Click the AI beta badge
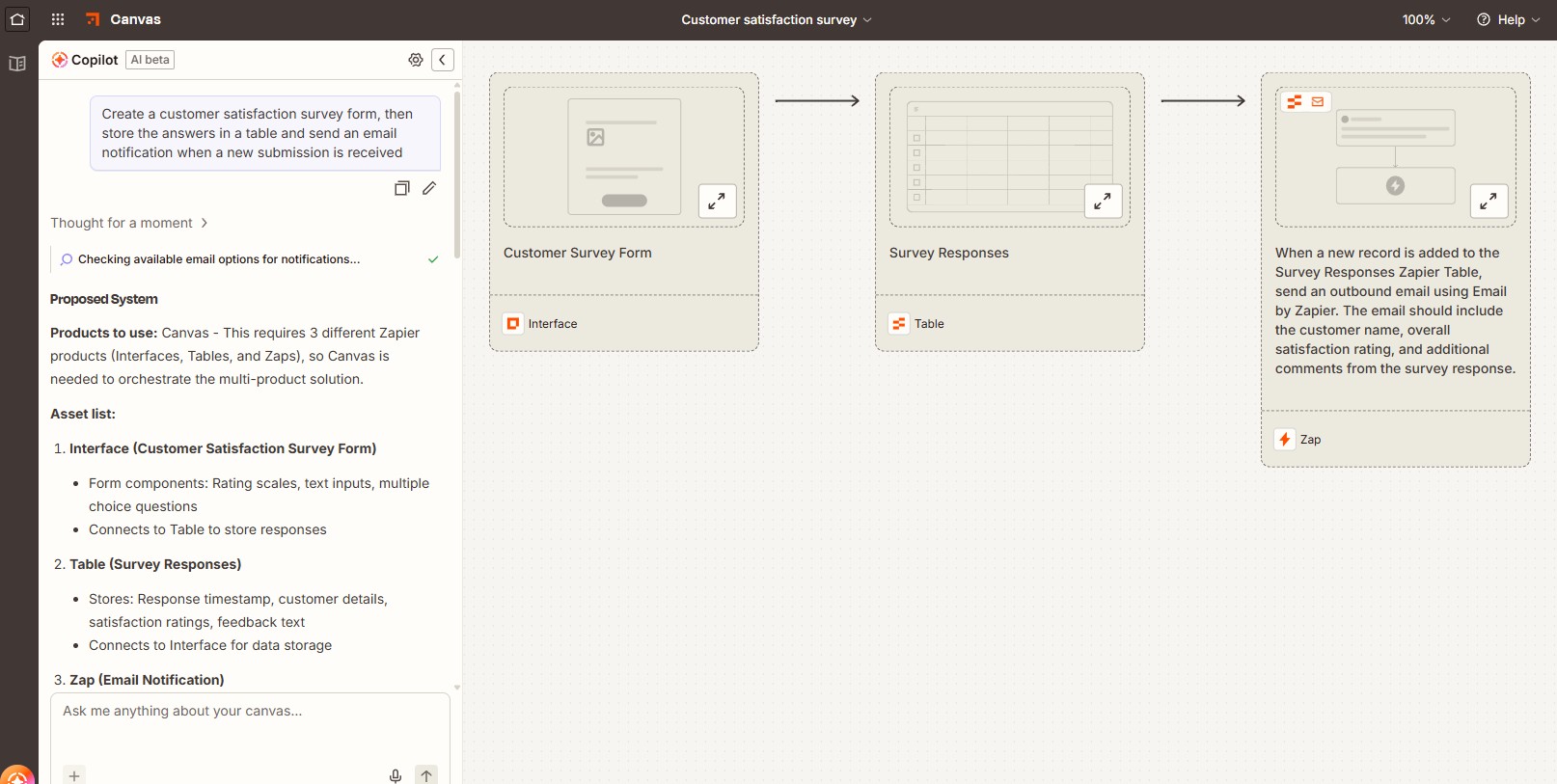Screen dimensions: 1557x784 click(x=150, y=60)
